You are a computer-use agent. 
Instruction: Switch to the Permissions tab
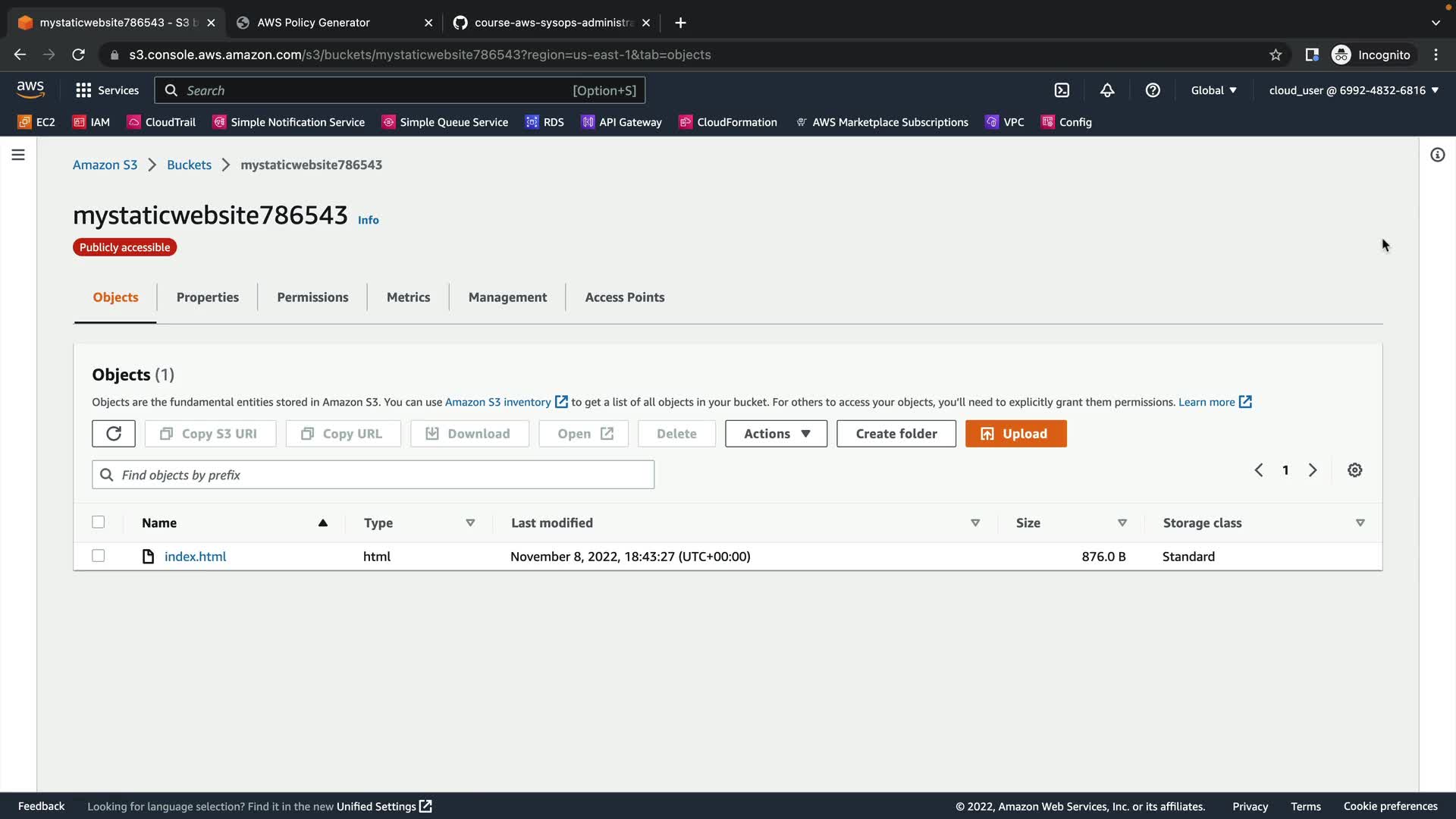point(312,297)
